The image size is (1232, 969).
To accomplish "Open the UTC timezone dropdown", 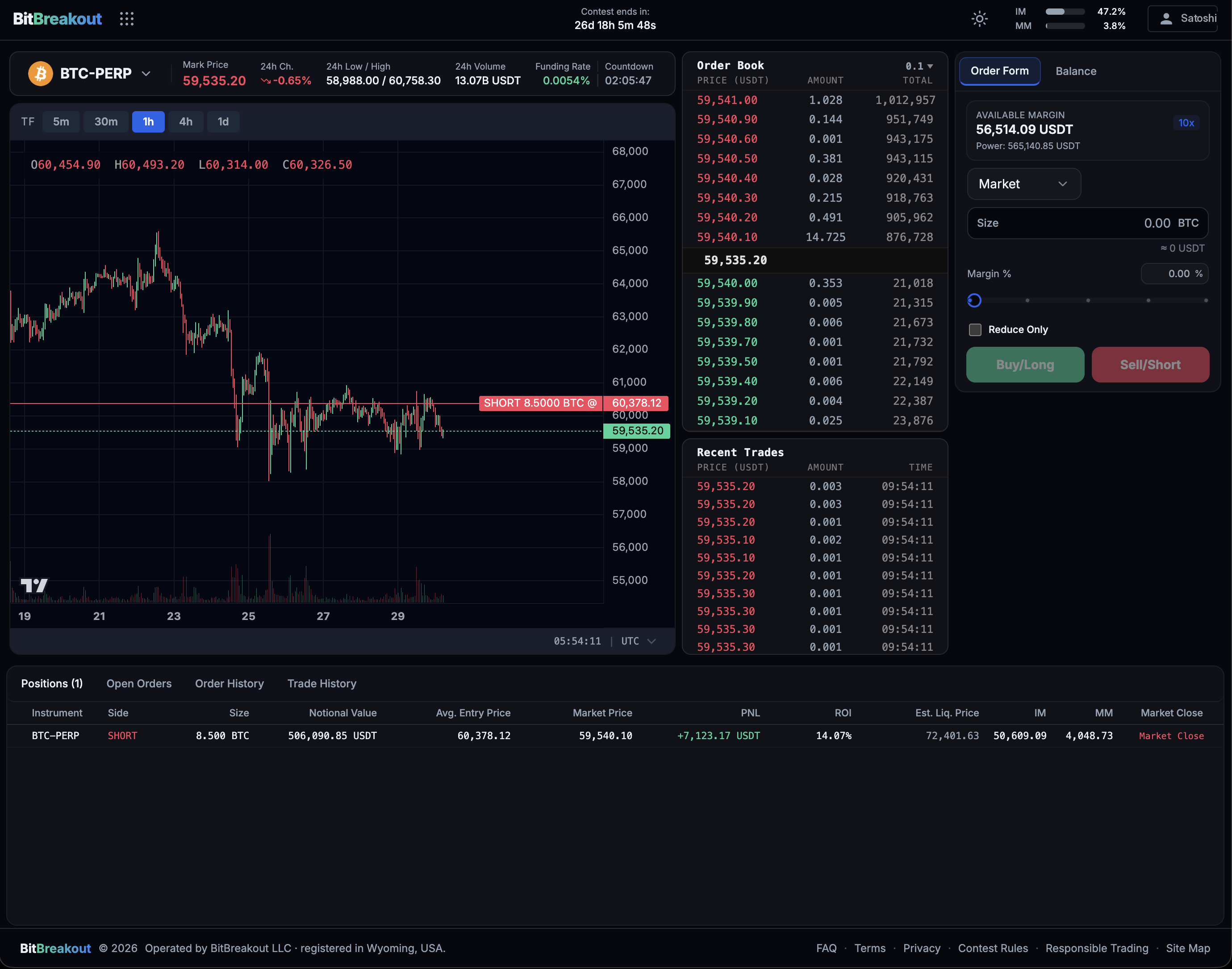I will pos(639,640).
